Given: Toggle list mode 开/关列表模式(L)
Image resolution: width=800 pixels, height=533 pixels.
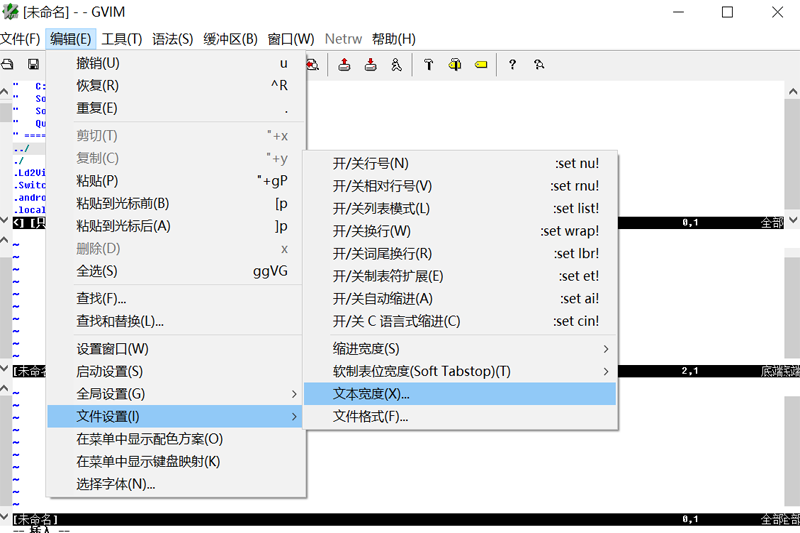Looking at the screenshot, I should (461, 208).
